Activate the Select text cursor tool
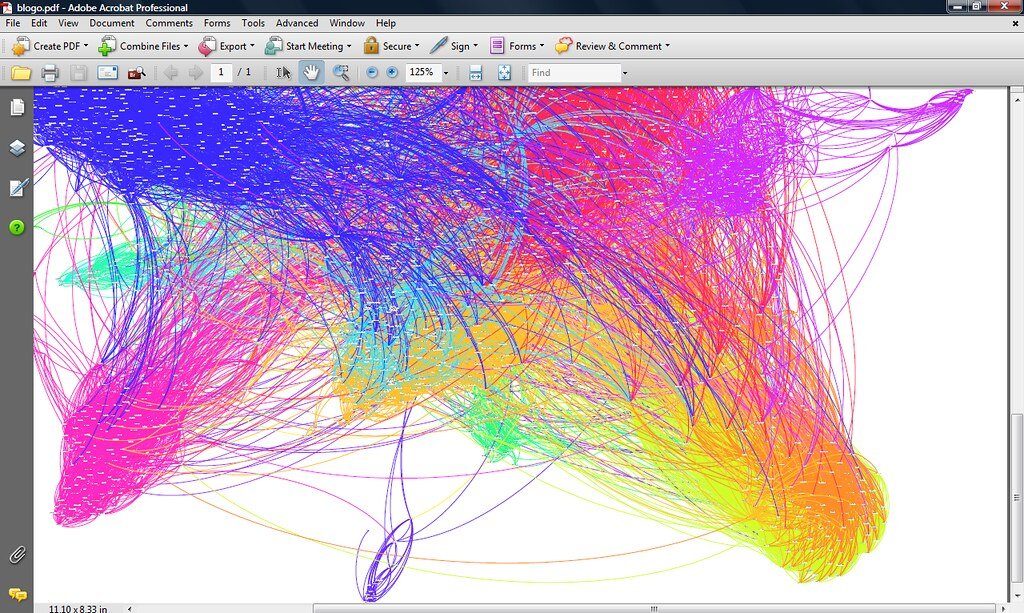Viewport: 1024px width, 613px height. (x=283, y=72)
